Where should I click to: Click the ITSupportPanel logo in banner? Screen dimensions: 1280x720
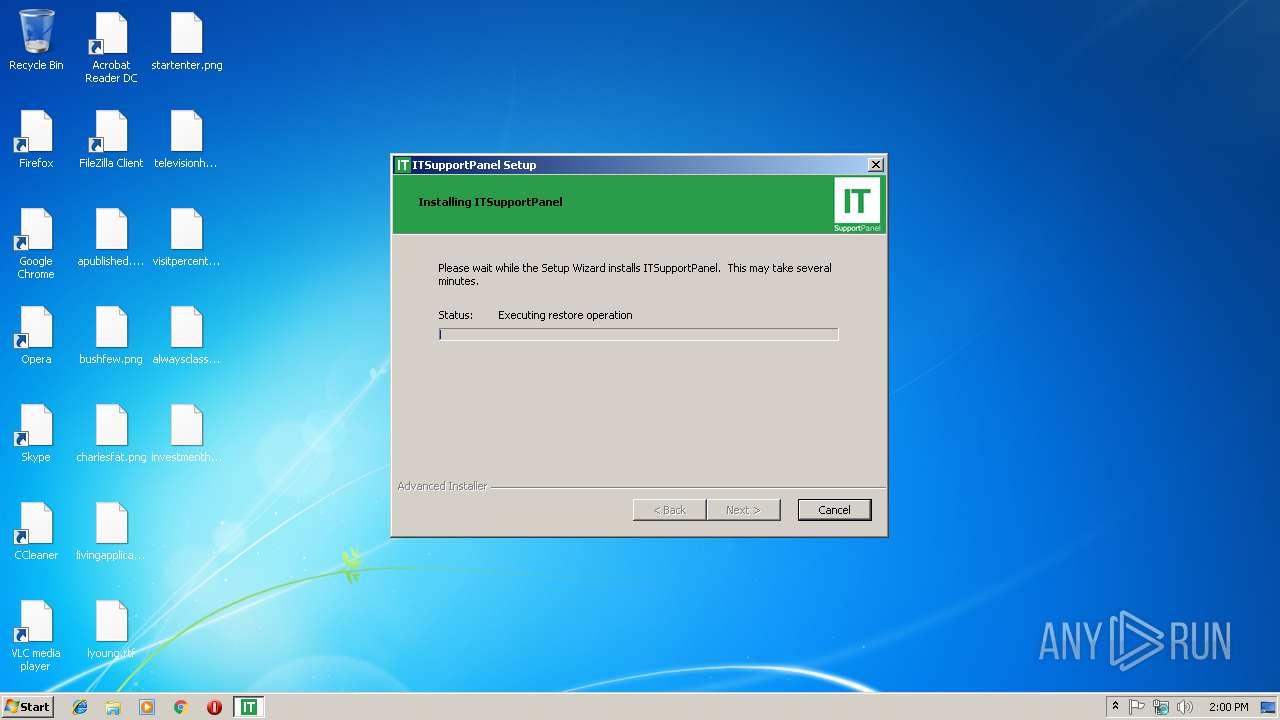click(857, 205)
